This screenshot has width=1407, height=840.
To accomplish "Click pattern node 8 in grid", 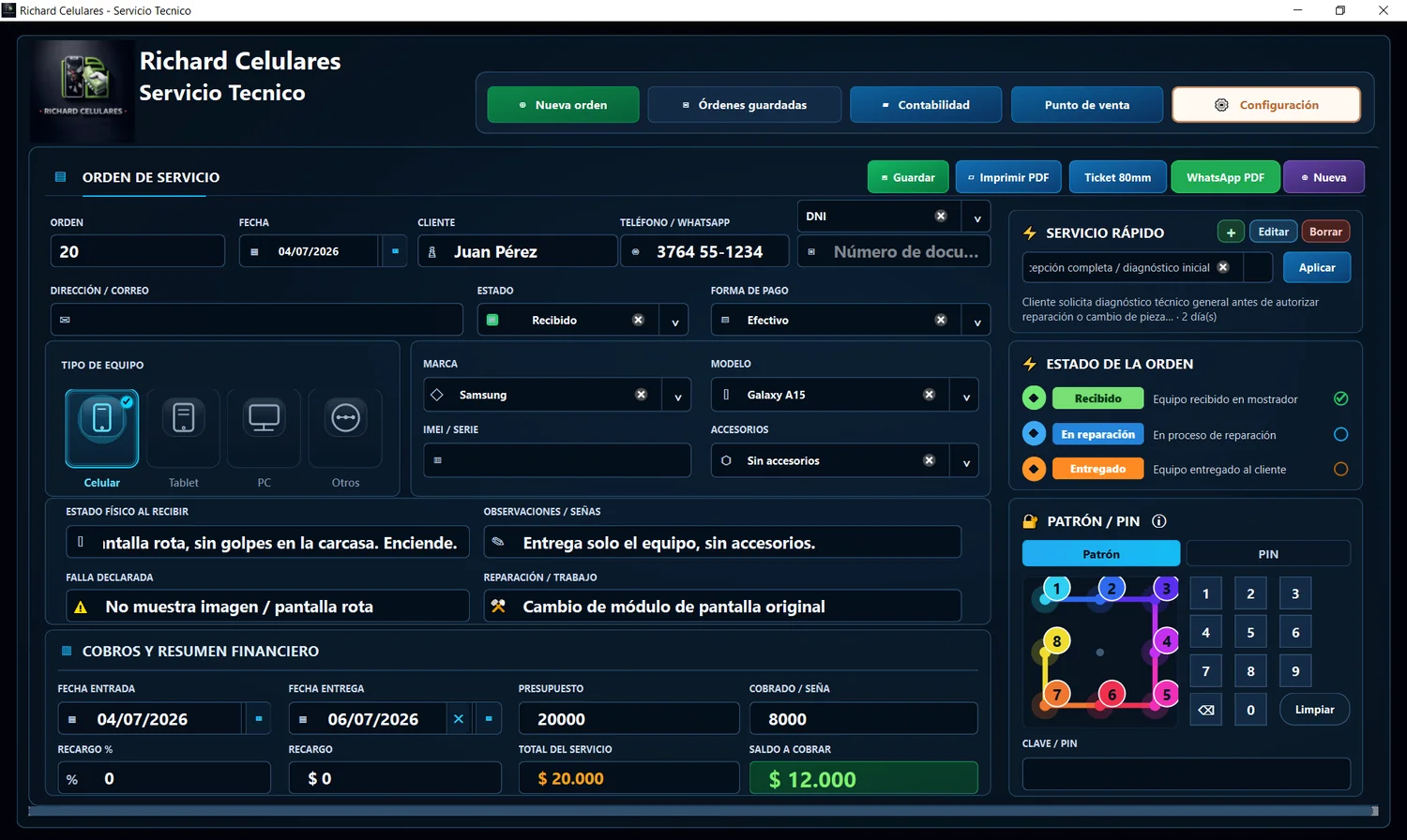I will (x=1057, y=641).
